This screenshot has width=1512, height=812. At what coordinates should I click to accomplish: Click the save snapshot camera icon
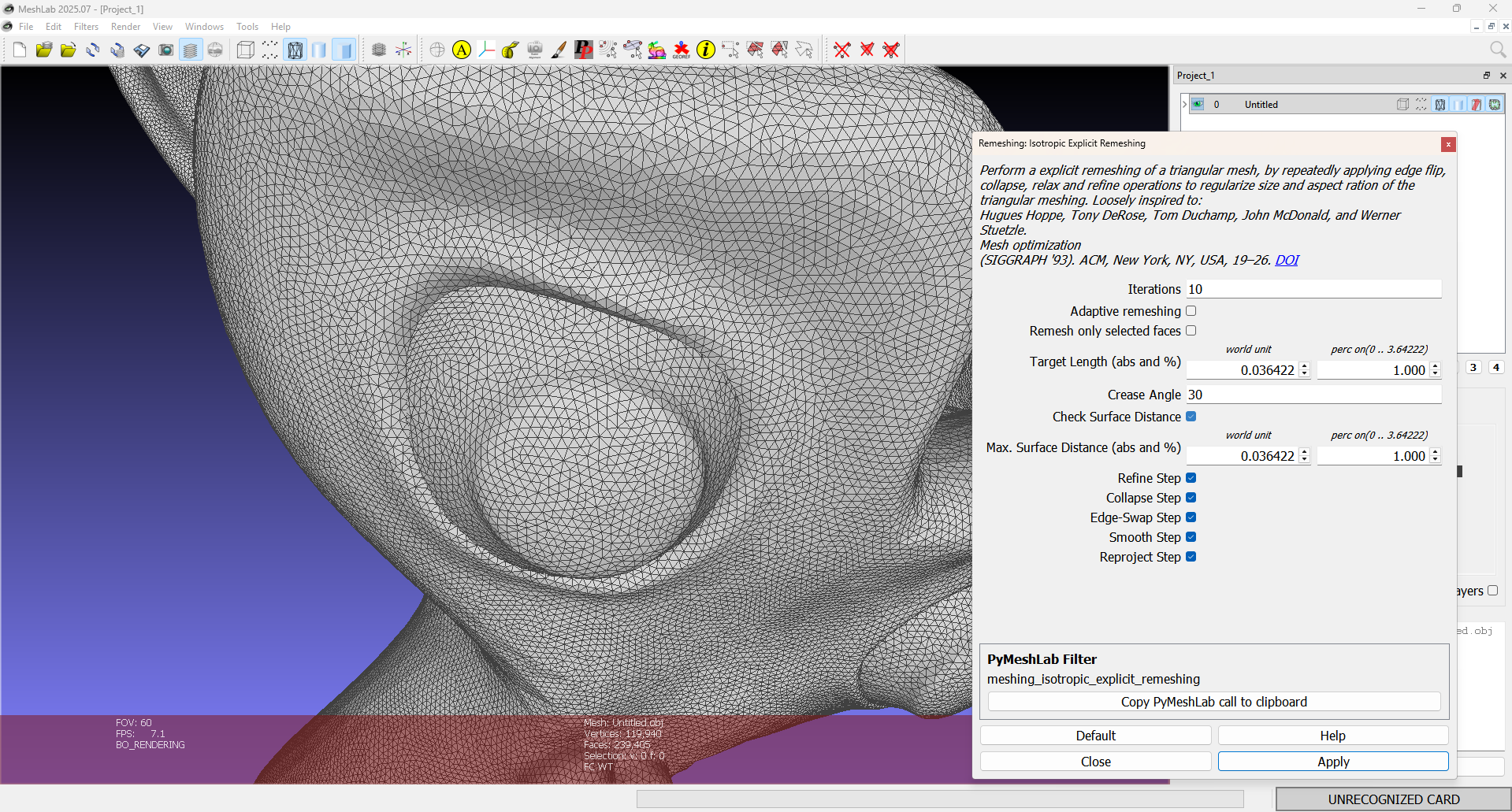(166, 50)
